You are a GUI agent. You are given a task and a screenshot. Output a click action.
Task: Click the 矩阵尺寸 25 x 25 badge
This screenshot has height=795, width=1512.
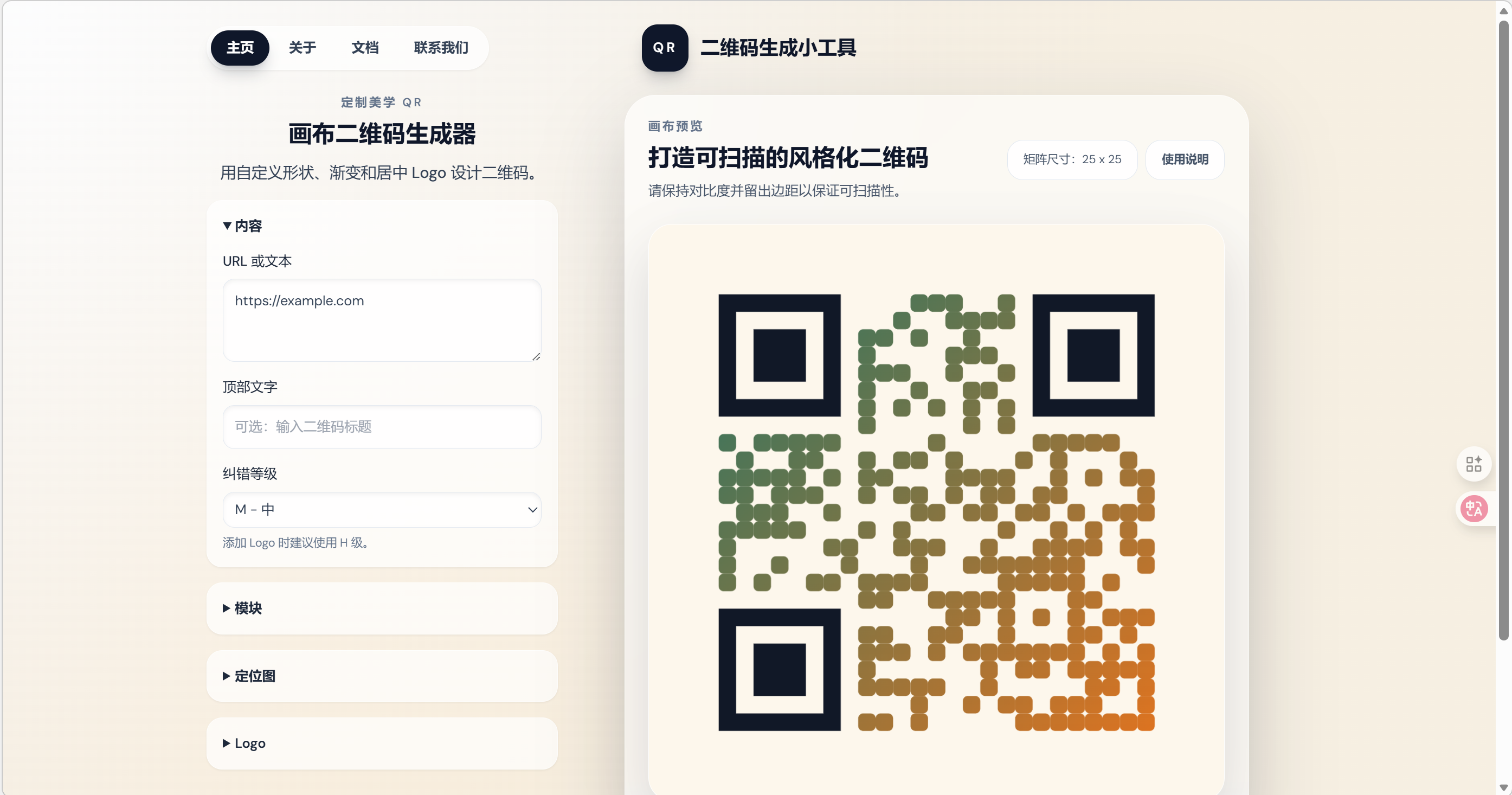[x=1072, y=159]
